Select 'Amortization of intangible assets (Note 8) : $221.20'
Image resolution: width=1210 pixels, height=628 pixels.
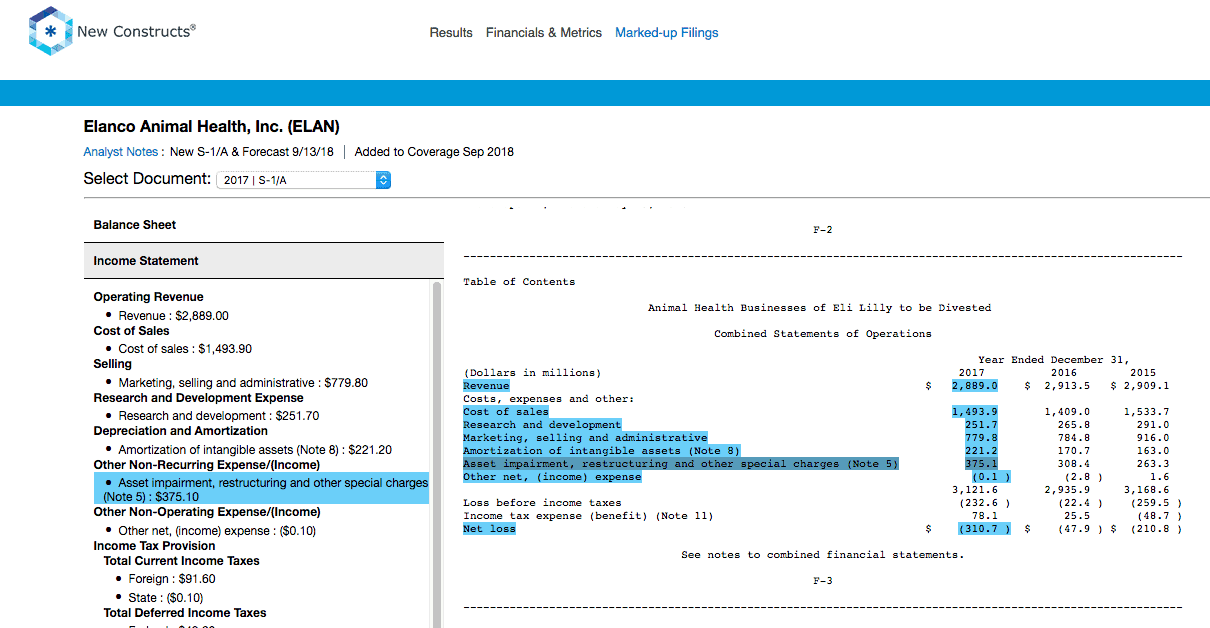pyautogui.click(x=255, y=450)
